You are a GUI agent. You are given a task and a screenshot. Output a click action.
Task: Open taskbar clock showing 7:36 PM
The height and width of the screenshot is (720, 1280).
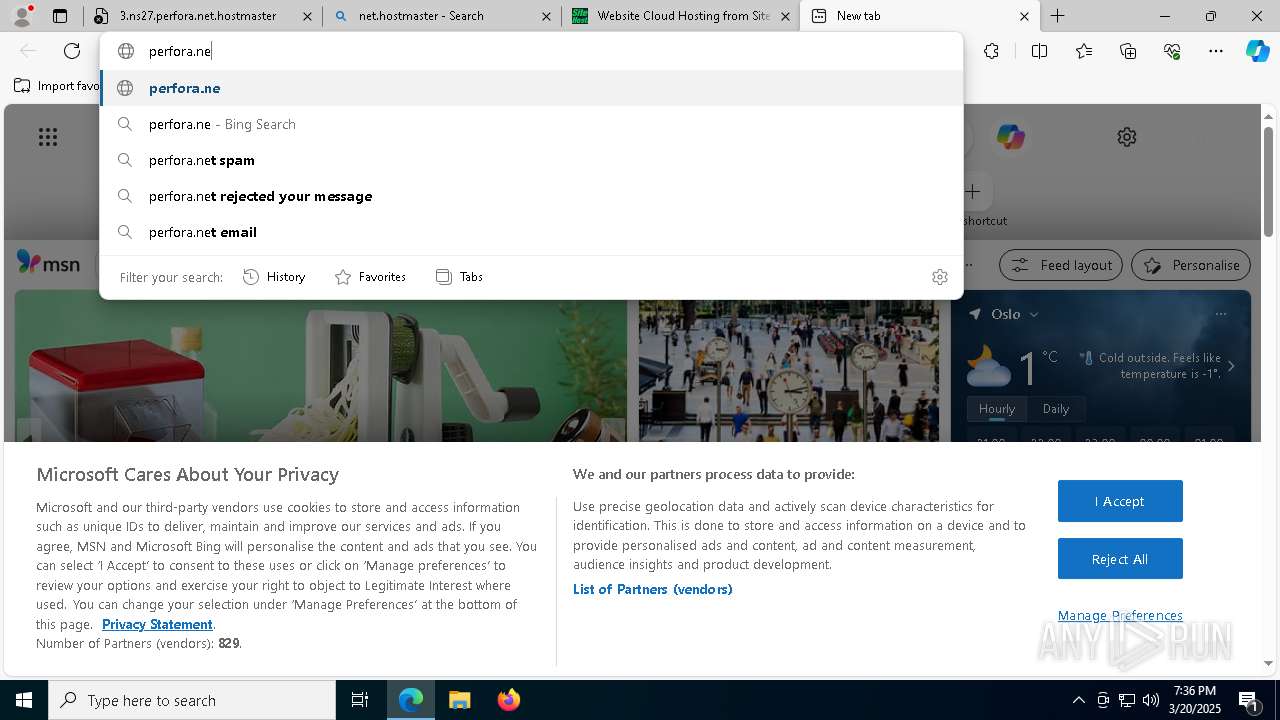click(x=1195, y=700)
